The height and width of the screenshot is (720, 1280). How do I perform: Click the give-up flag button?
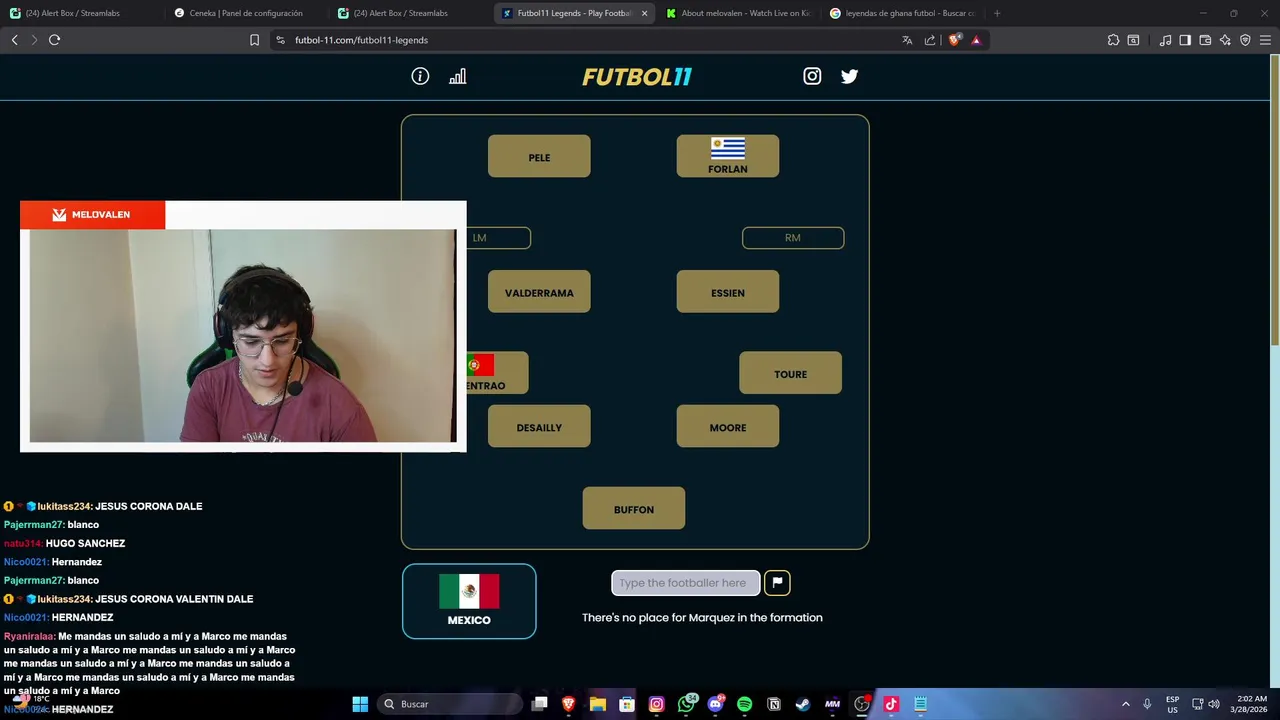click(x=777, y=582)
